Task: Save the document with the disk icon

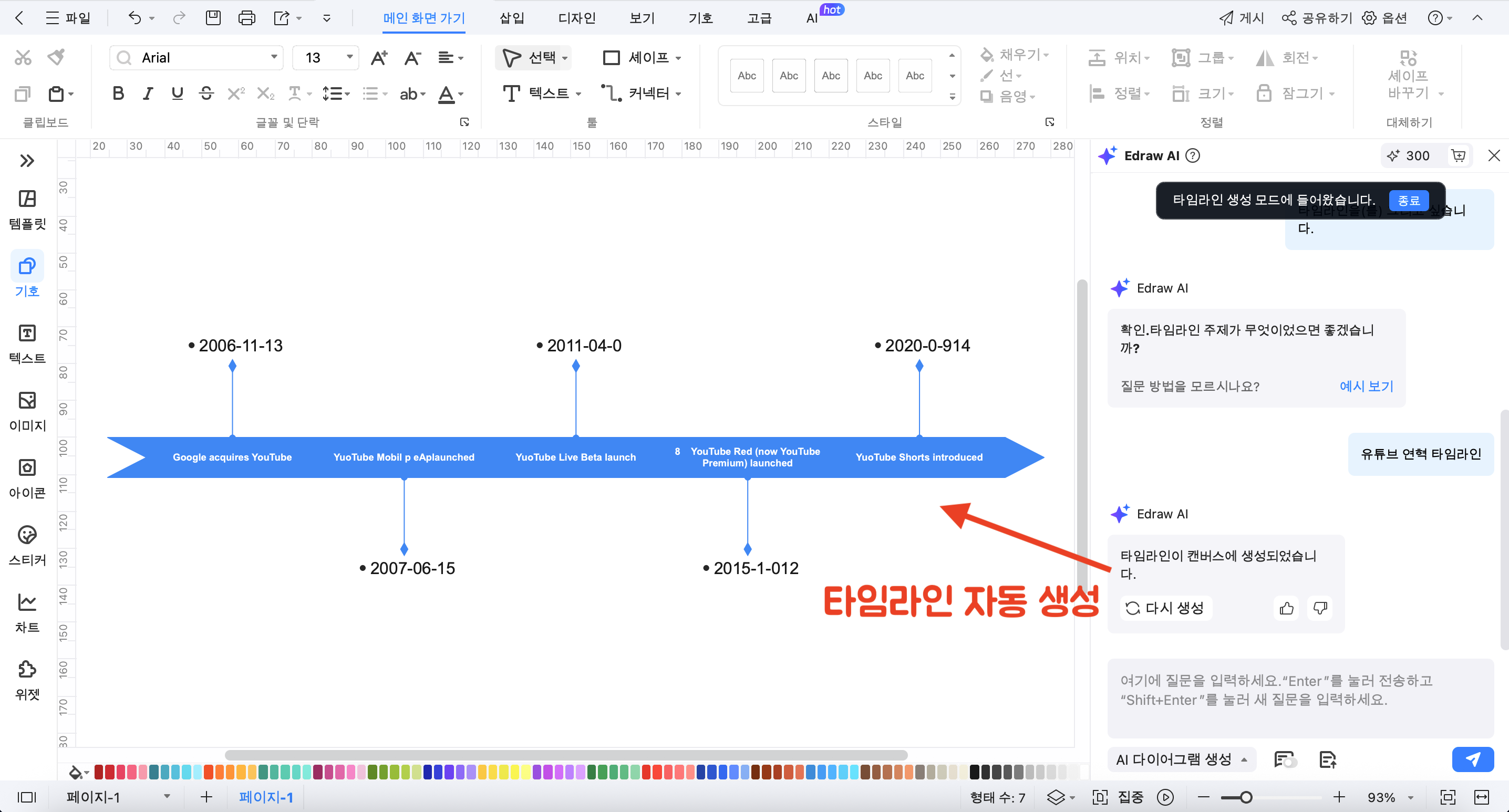Action: point(213,18)
